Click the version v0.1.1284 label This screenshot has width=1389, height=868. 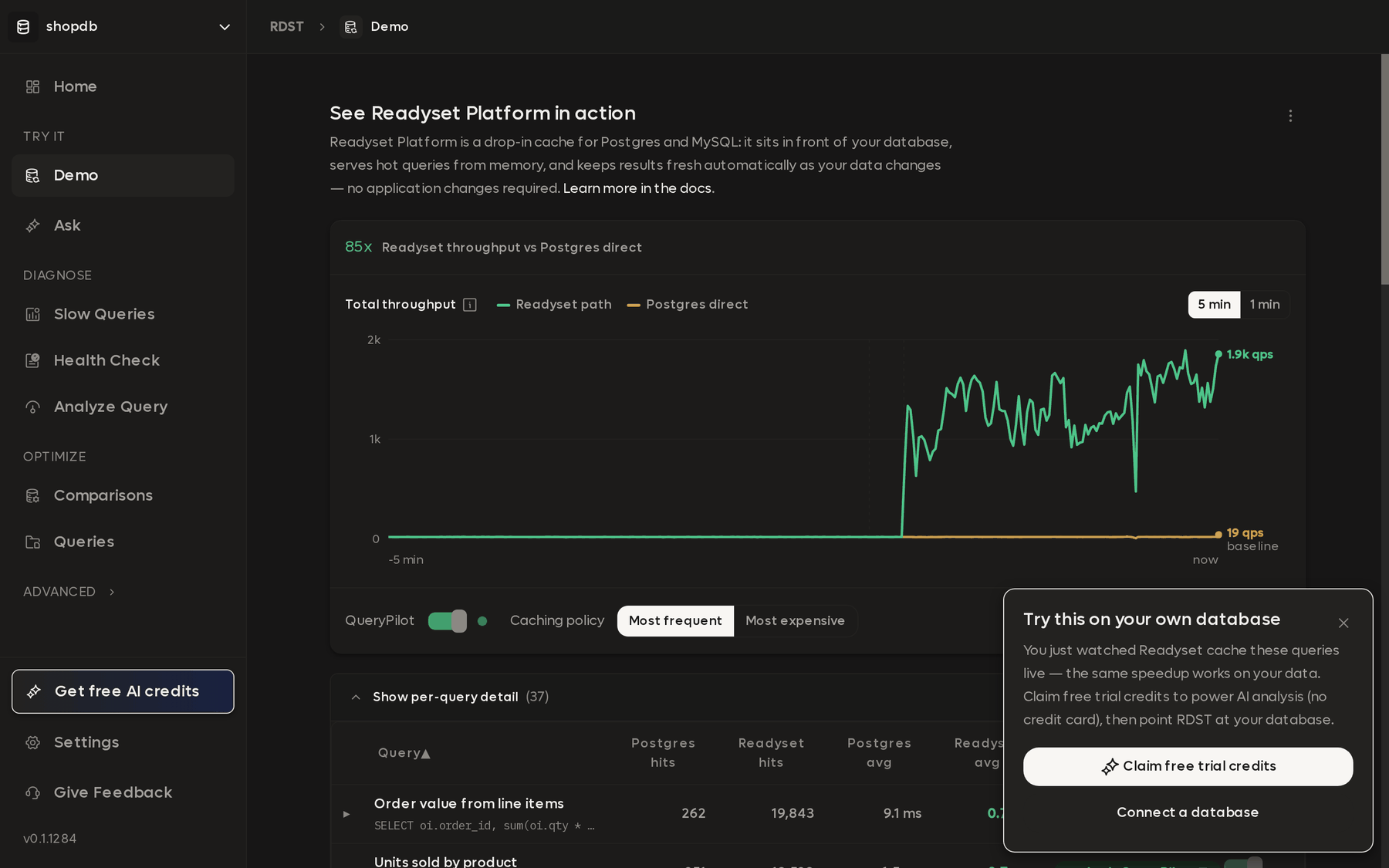49,839
